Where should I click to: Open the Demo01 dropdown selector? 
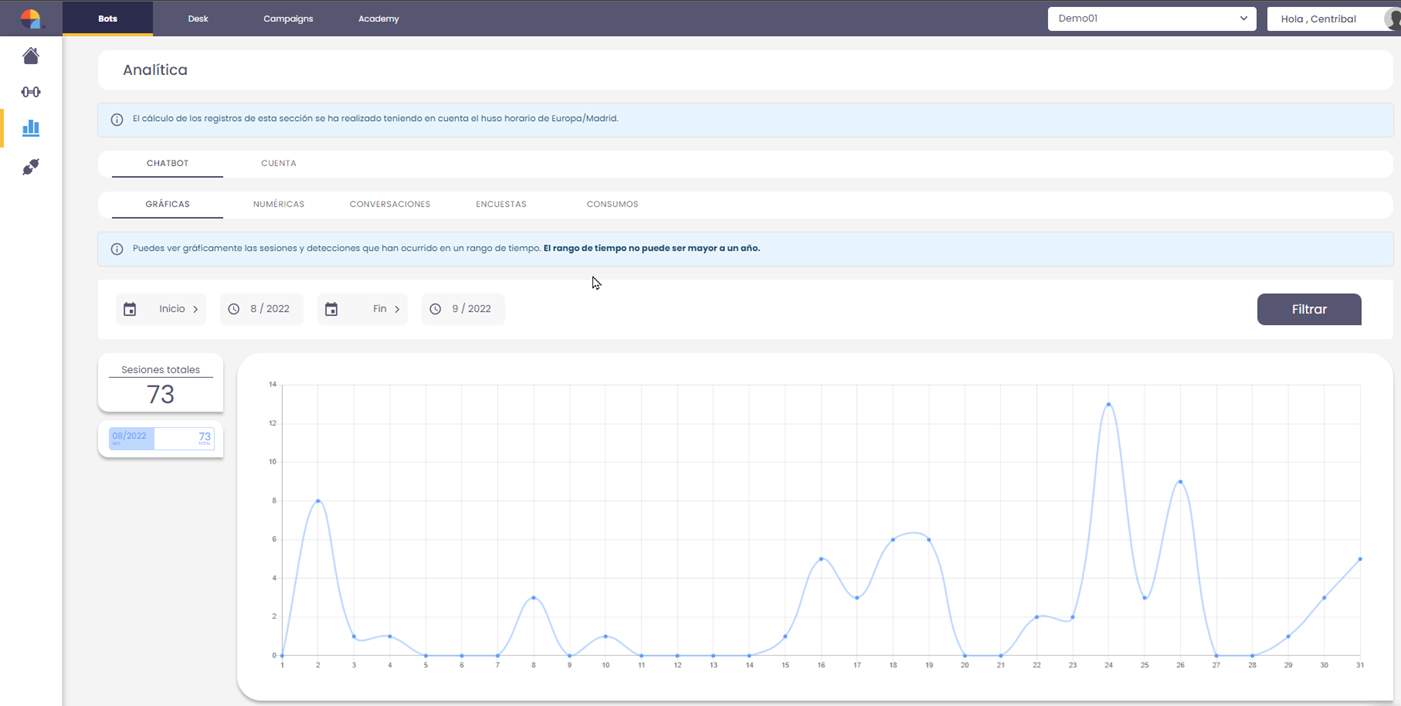1151,19
